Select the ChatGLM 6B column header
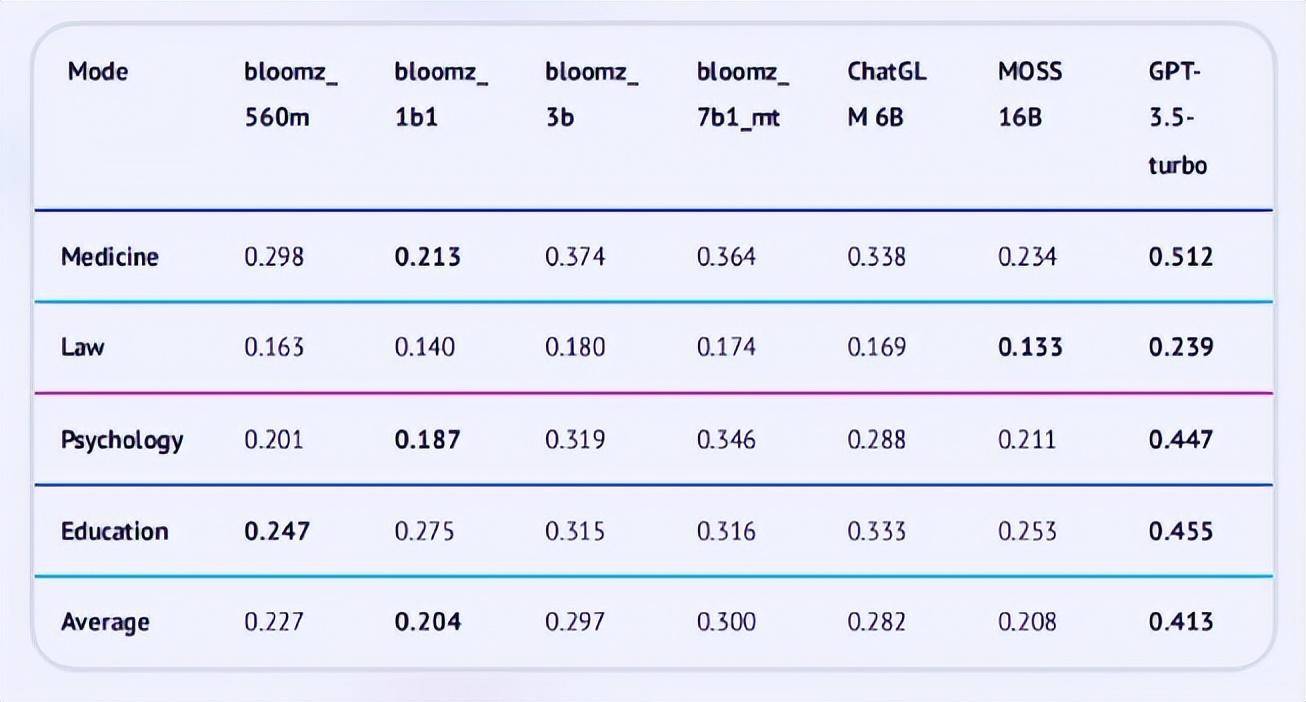Image resolution: width=1306 pixels, height=702 pixels. point(887,94)
